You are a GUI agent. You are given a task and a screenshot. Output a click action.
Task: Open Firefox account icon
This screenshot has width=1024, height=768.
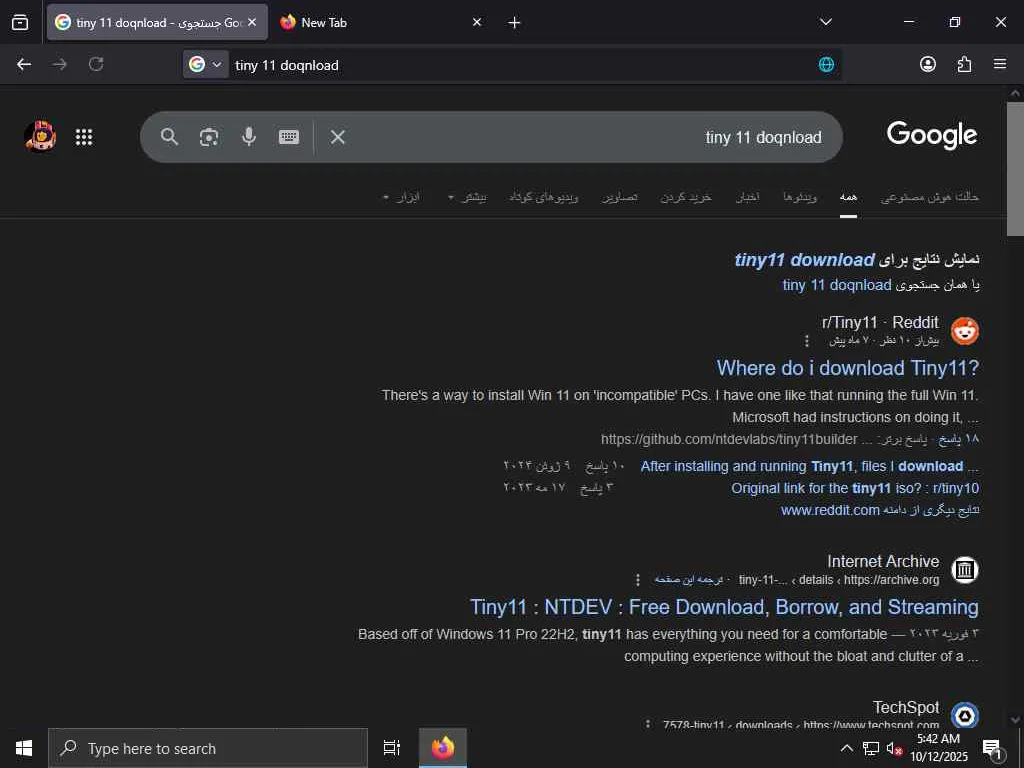[927, 64]
